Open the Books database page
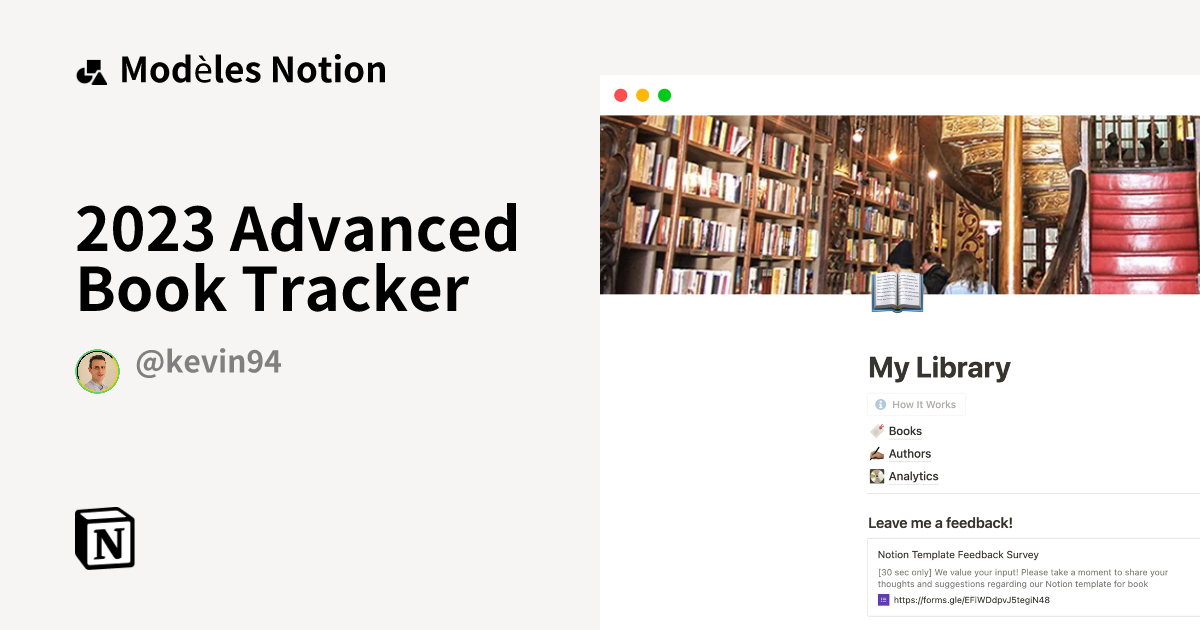 [x=905, y=430]
